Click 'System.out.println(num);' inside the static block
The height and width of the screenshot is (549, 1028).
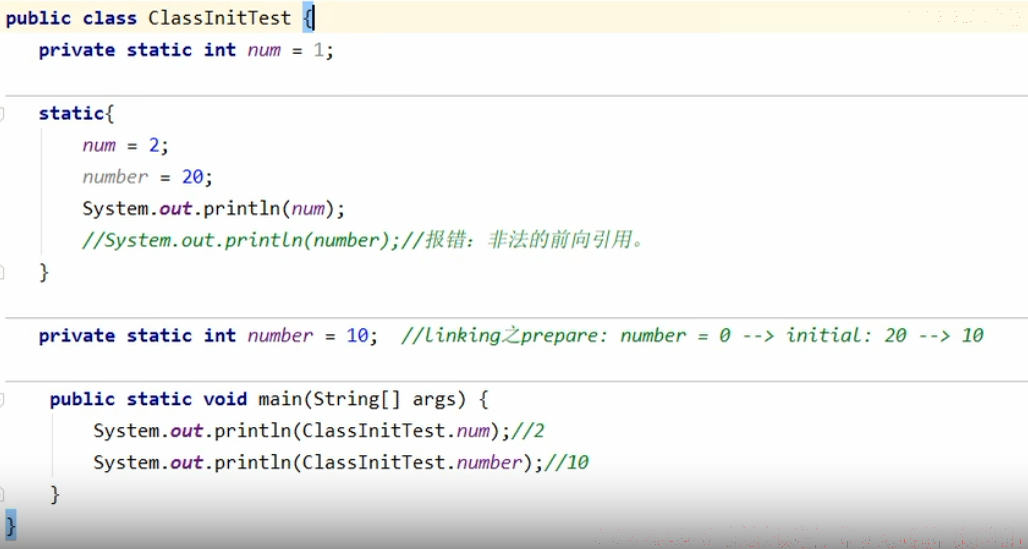(x=213, y=209)
